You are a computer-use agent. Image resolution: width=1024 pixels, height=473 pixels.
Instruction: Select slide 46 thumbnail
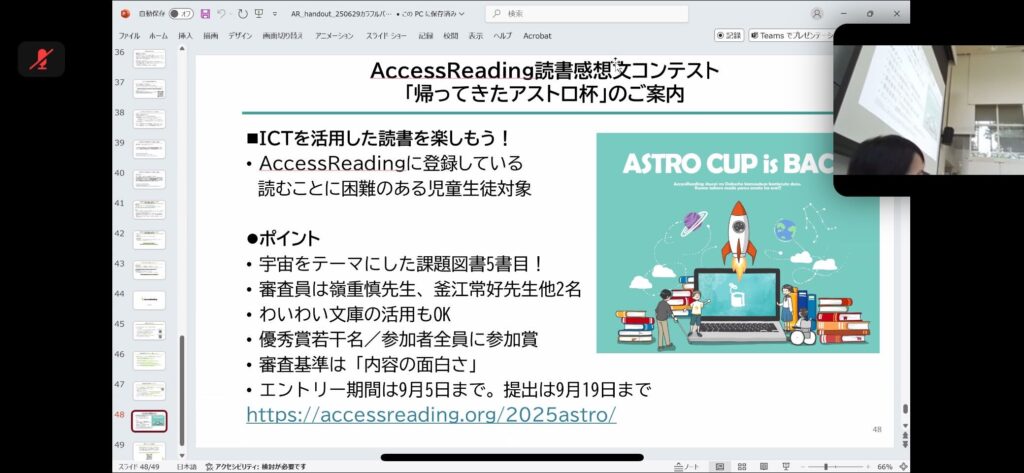click(x=150, y=361)
